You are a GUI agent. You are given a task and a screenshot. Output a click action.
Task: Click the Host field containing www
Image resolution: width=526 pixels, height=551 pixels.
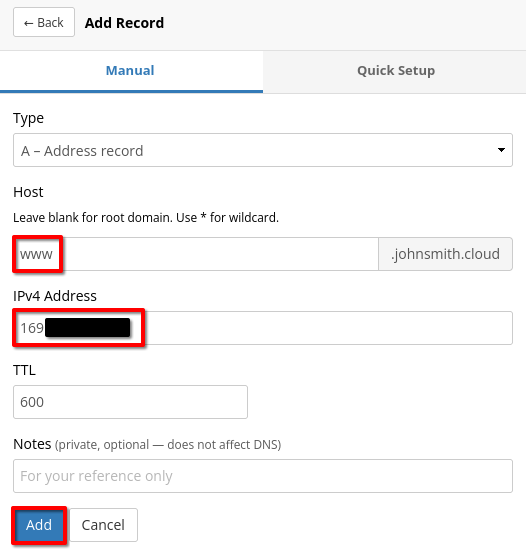point(196,254)
